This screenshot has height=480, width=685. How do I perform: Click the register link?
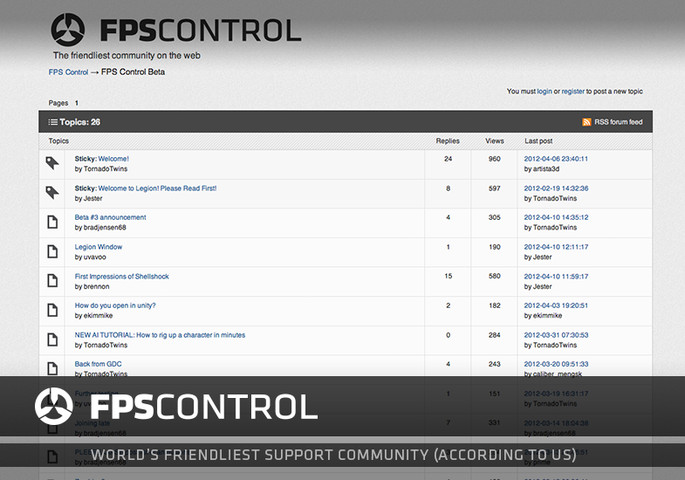click(573, 91)
